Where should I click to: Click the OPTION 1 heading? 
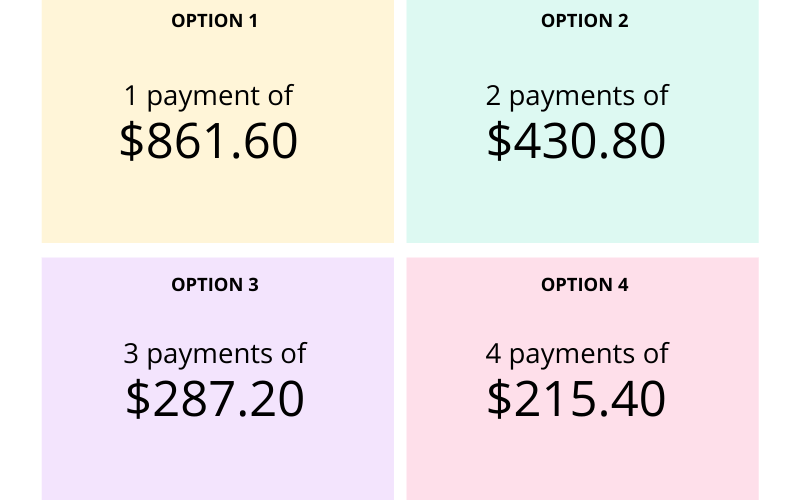tap(214, 20)
